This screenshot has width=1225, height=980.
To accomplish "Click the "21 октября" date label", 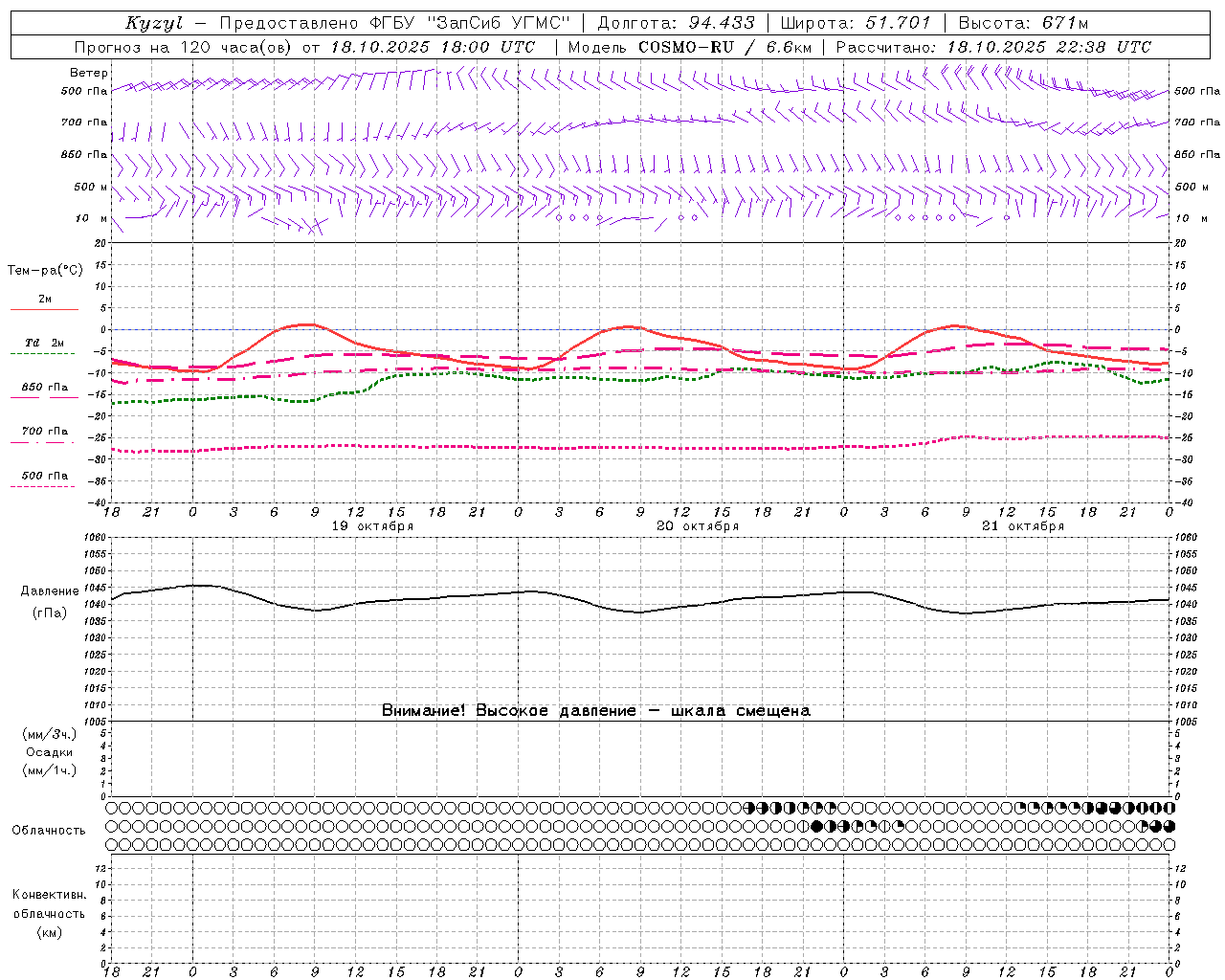I will (x=1023, y=526).
